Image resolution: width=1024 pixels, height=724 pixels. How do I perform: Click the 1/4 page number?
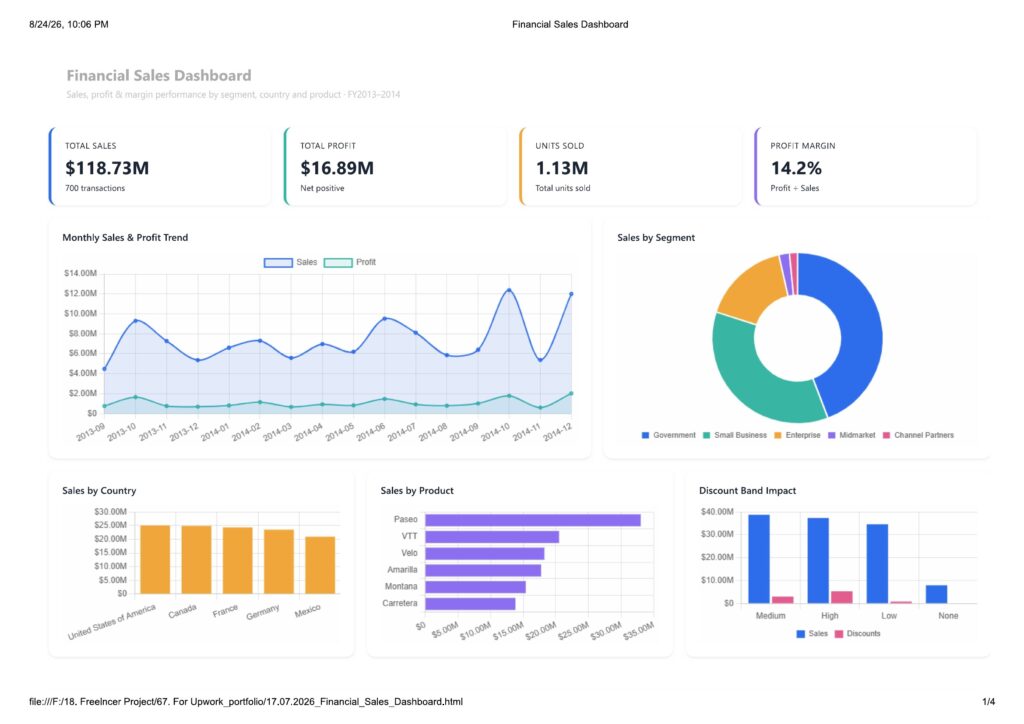click(x=988, y=702)
